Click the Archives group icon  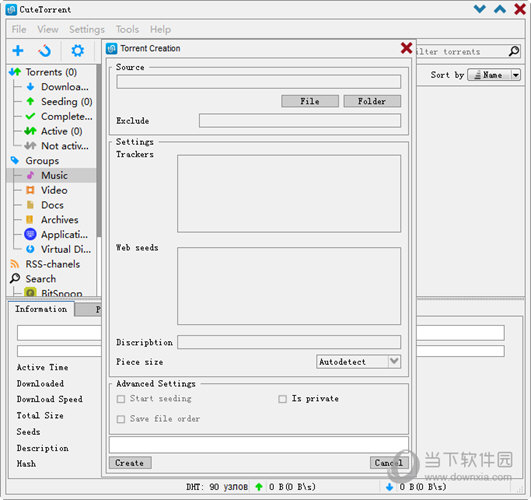tap(30, 220)
